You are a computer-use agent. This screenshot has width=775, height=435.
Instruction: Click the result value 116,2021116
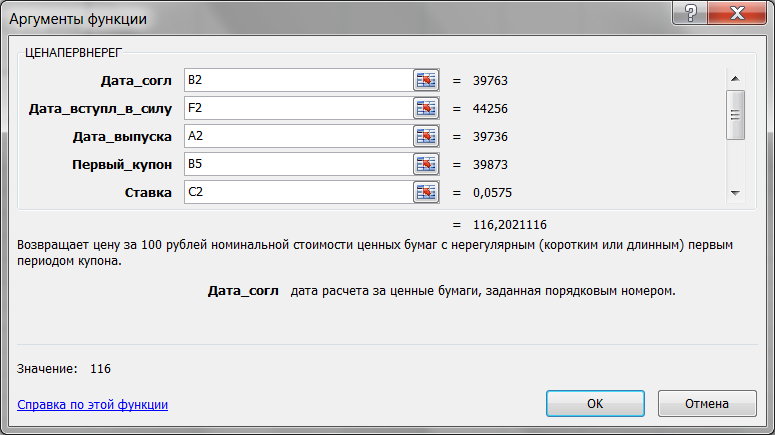point(510,225)
